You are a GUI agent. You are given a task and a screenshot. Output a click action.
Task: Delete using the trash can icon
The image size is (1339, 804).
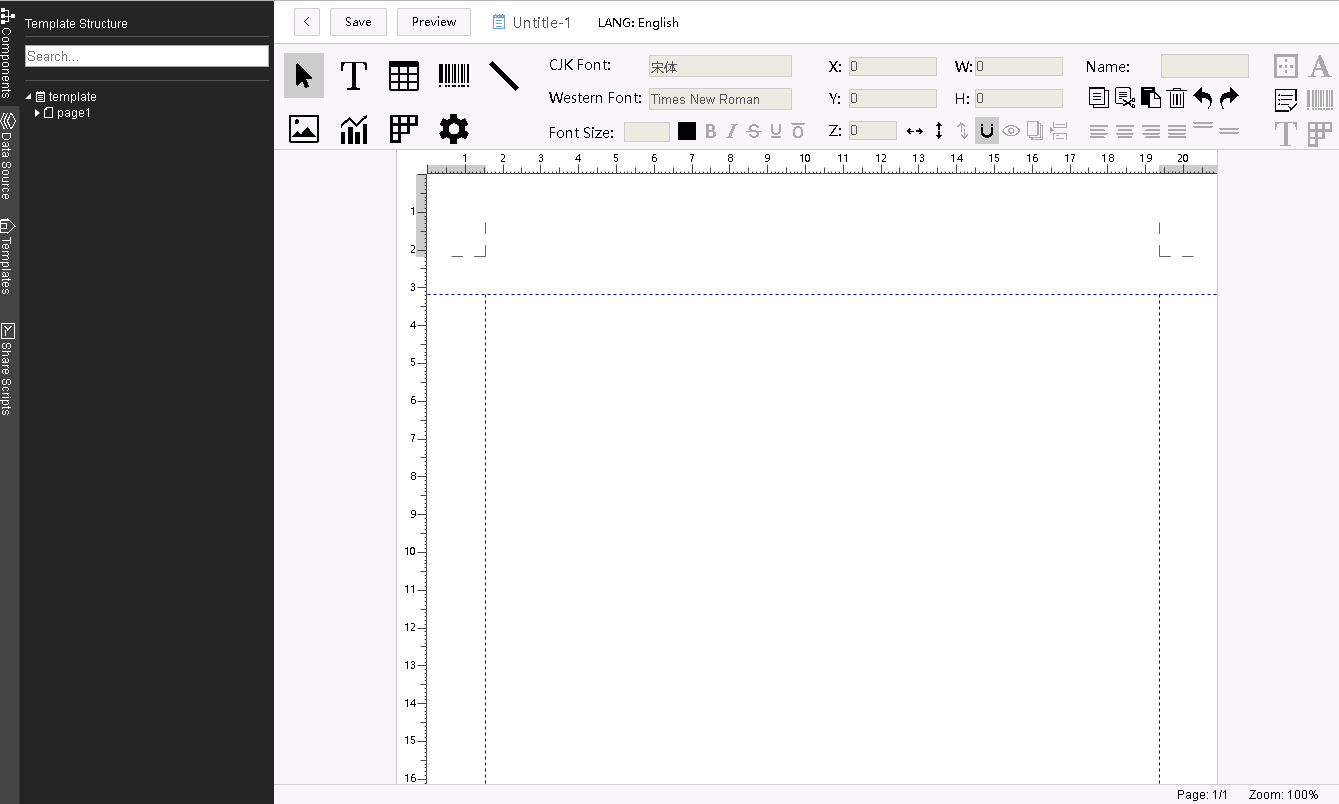[x=1177, y=98]
